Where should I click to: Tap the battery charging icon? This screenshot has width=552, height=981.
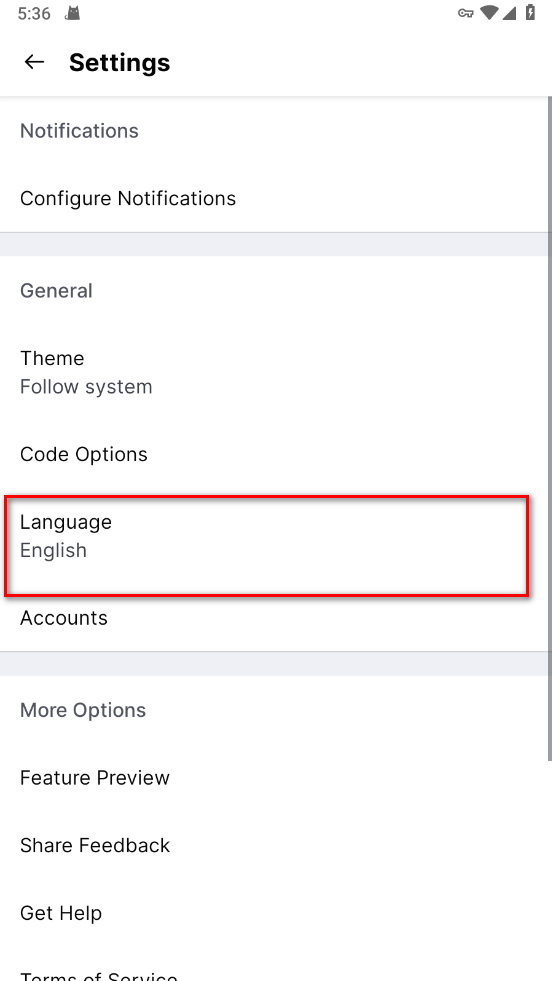pos(530,13)
